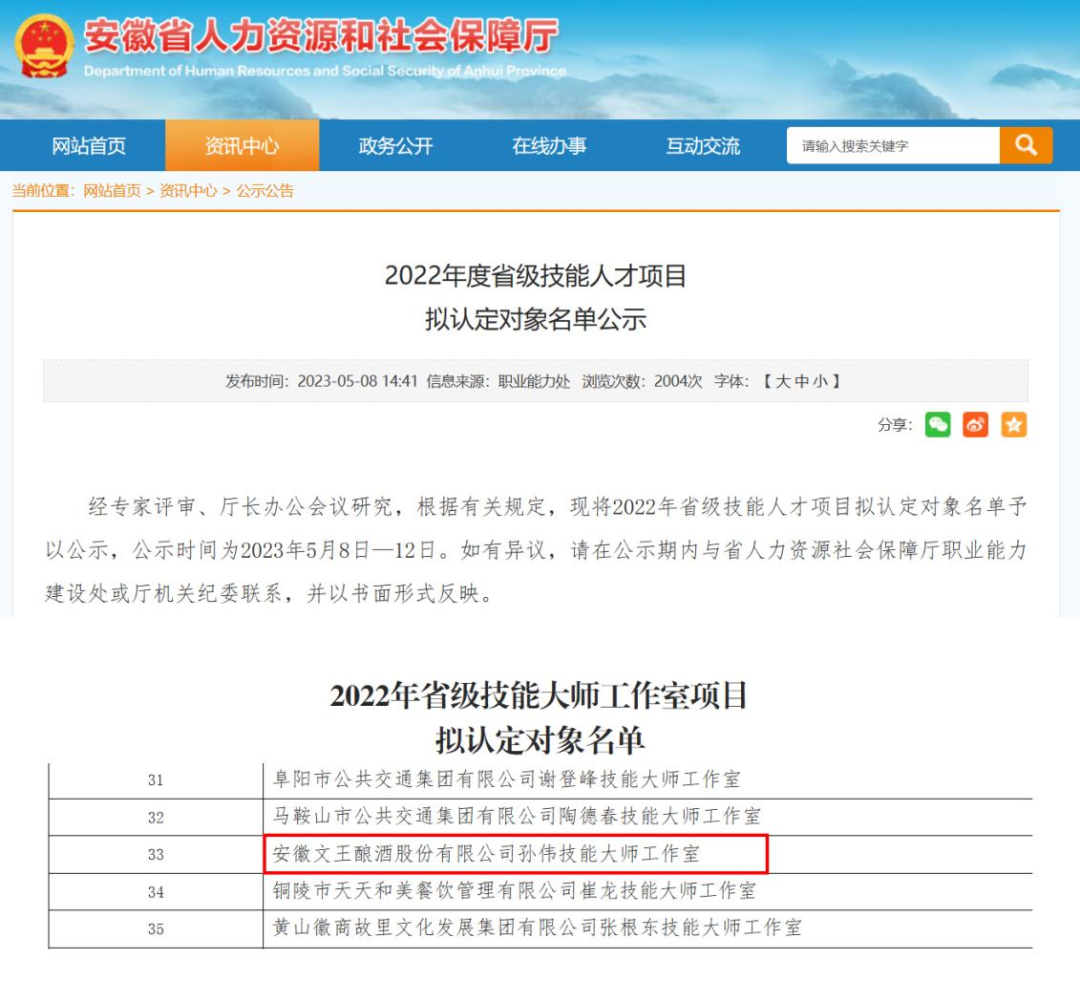
Task: Click the orange search magnifier button
Action: (x=1026, y=145)
